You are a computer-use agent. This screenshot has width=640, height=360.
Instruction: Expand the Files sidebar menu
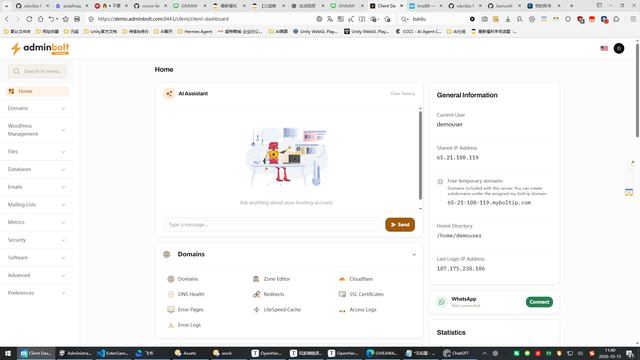click(x=37, y=152)
